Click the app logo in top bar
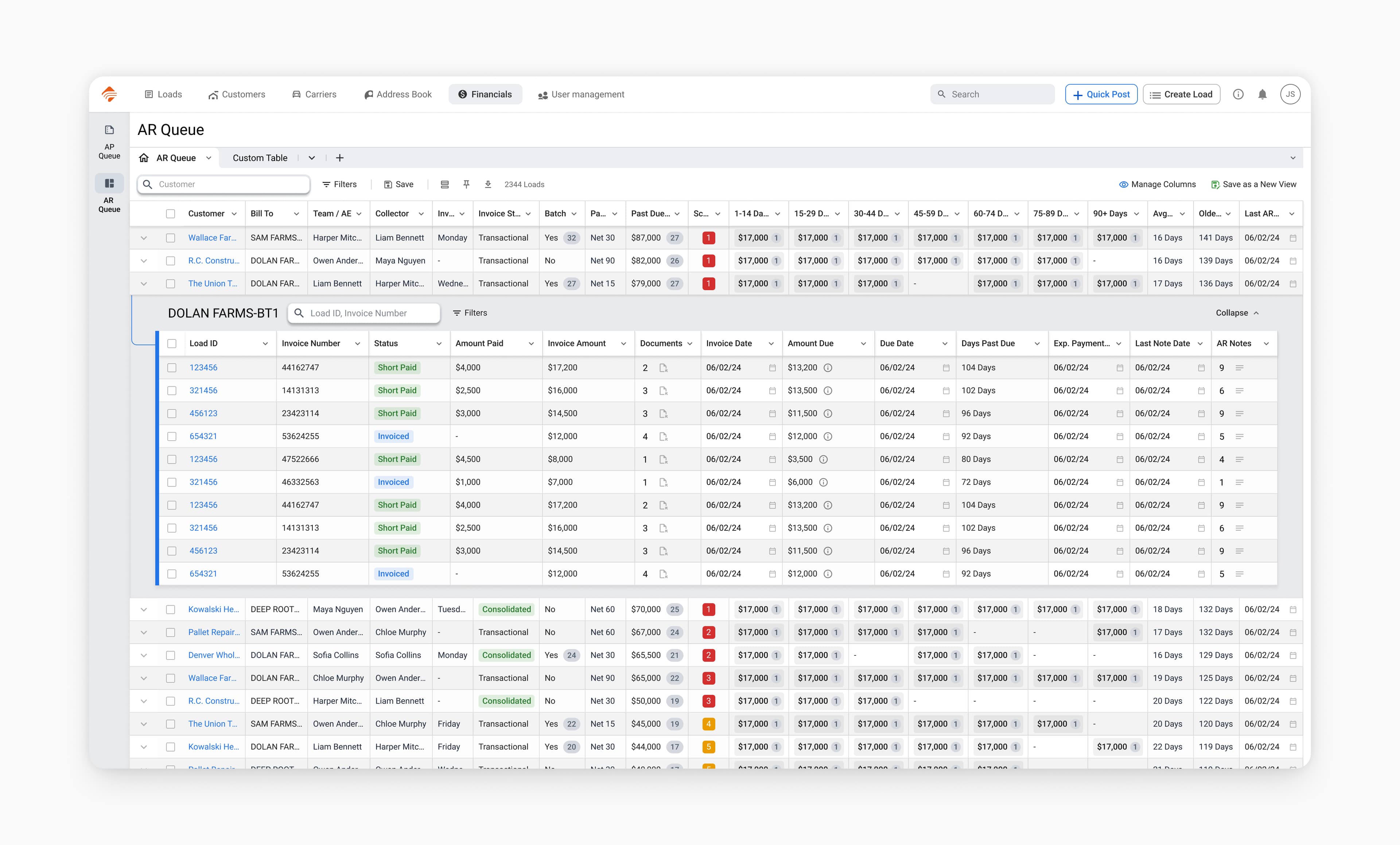 (x=109, y=94)
